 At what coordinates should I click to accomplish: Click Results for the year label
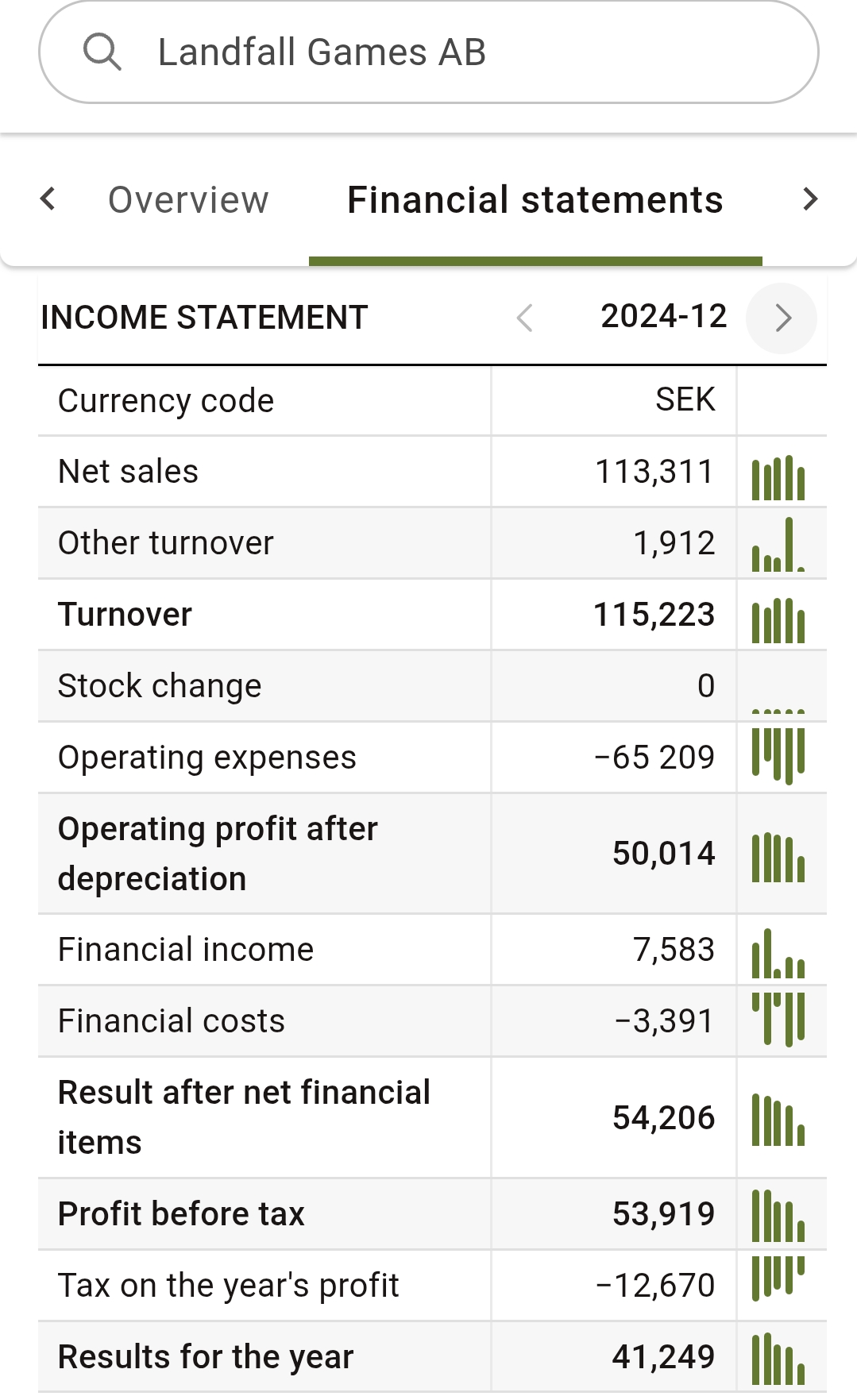(x=206, y=1357)
